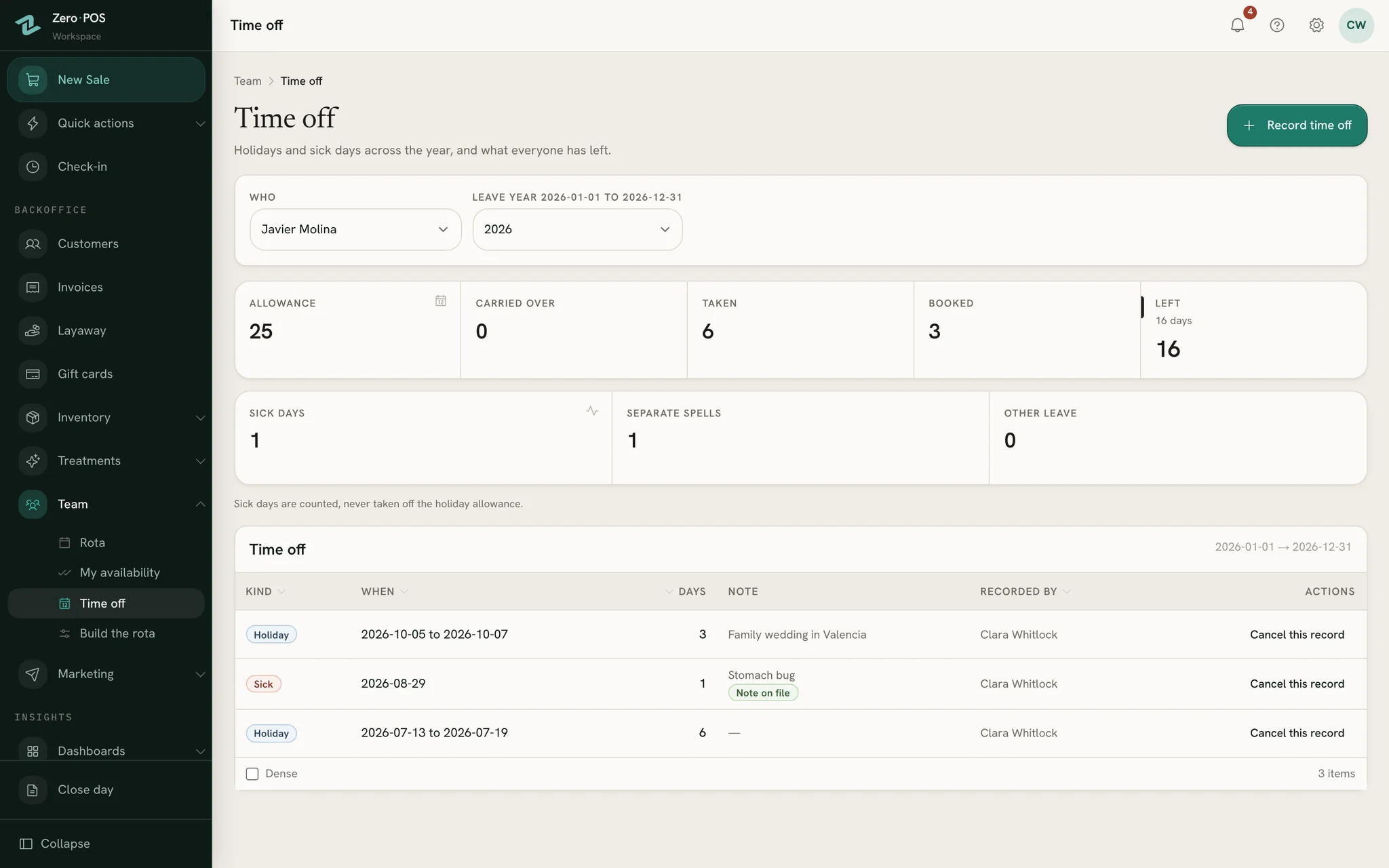This screenshot has height=868, width=1389.
Task: Click Team breadcrumb link
Action: click(248, 81)
